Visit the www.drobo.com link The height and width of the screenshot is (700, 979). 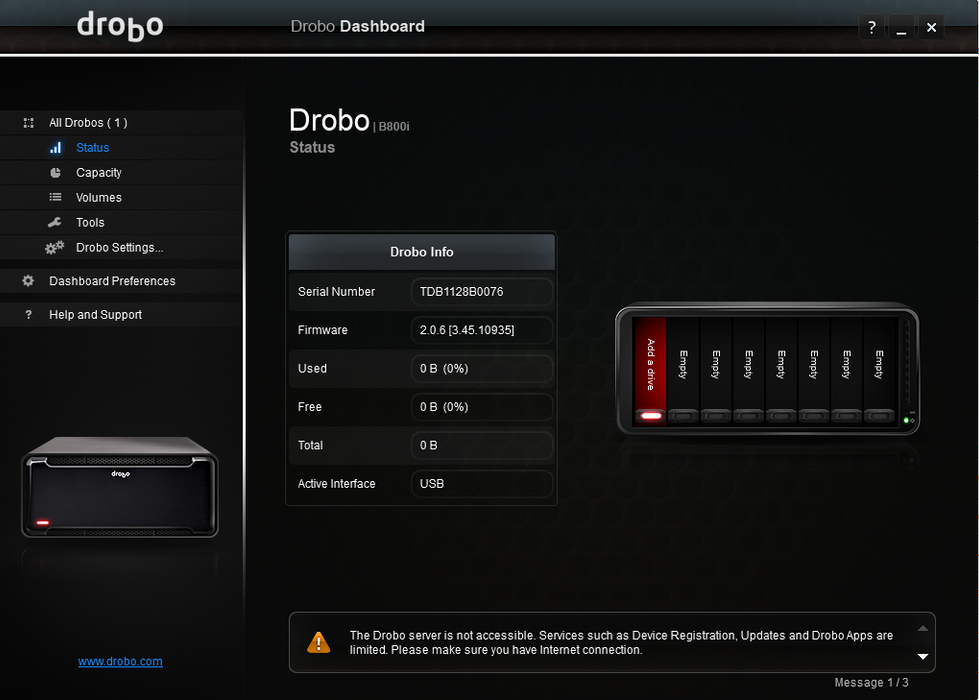pyautogui.click(x=120, y=661)
